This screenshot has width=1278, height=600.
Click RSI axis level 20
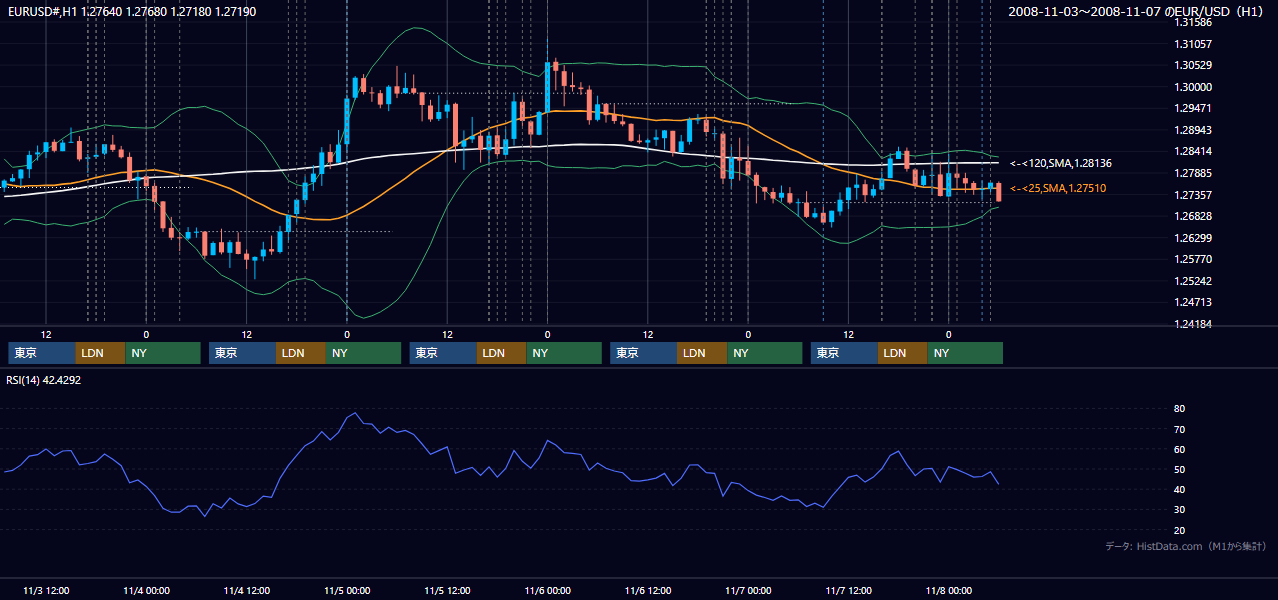coord(1180,530)
